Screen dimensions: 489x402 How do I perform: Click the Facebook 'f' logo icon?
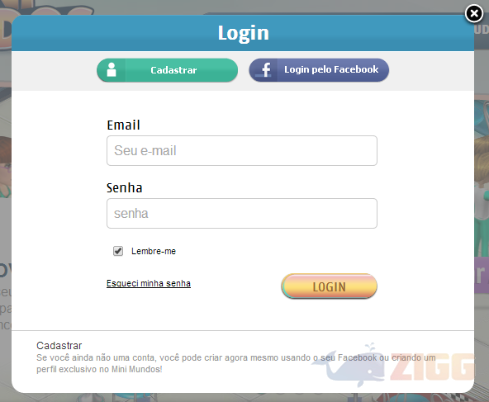pyautogui.click(x=266, y=70)
